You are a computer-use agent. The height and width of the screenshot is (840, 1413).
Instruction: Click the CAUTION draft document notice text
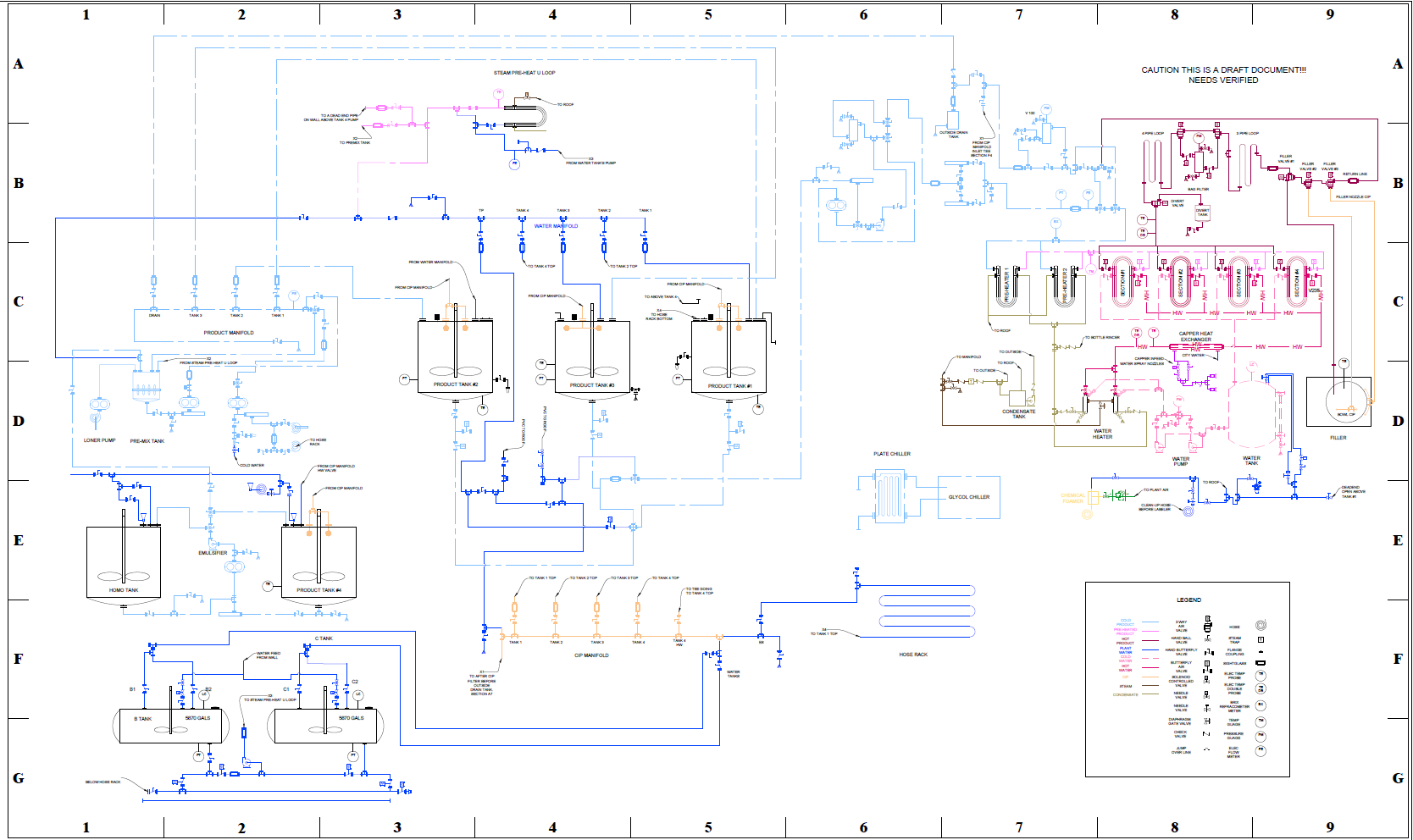(1224, 69)
